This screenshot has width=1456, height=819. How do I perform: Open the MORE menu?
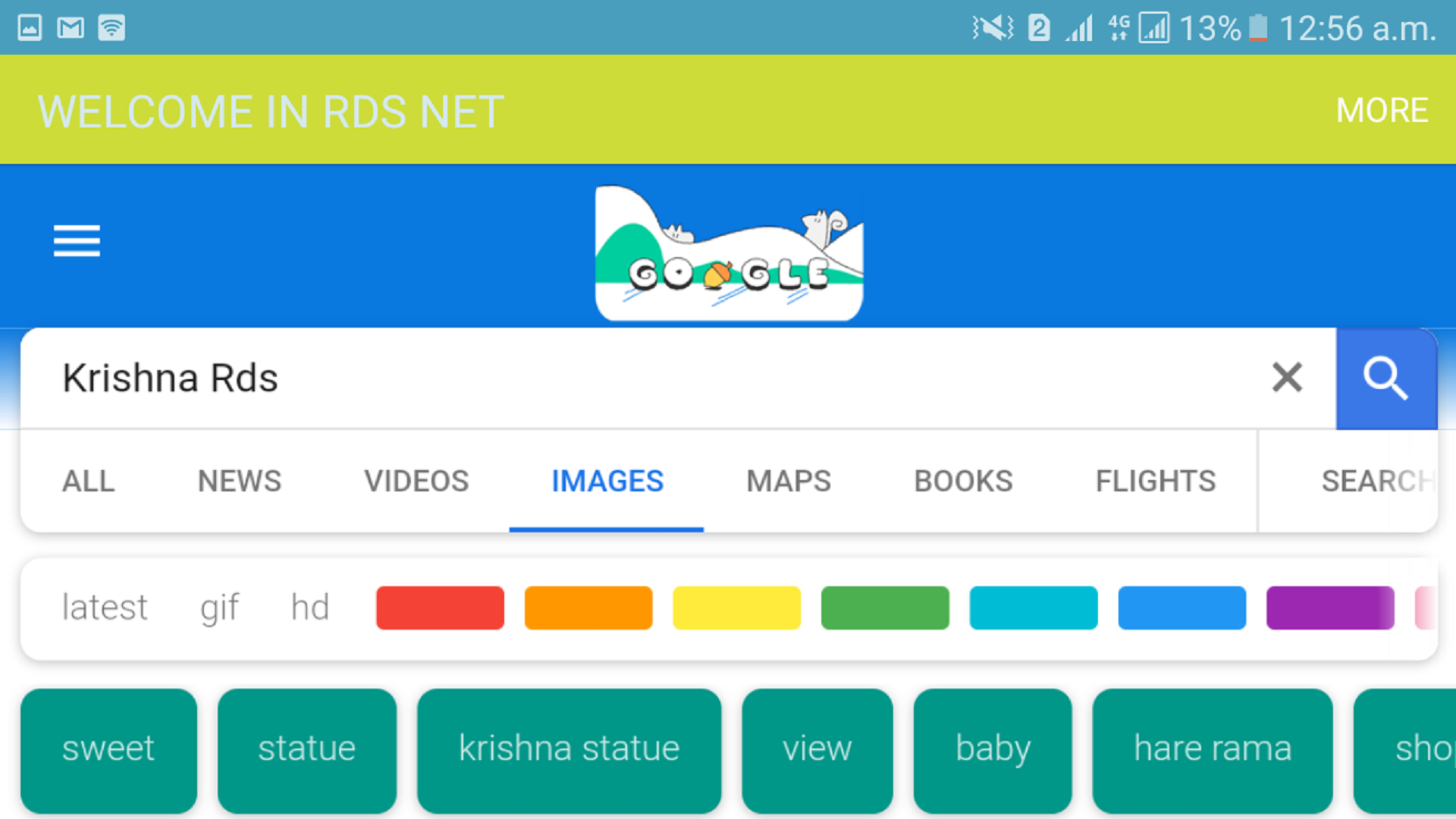[1382, 111]
